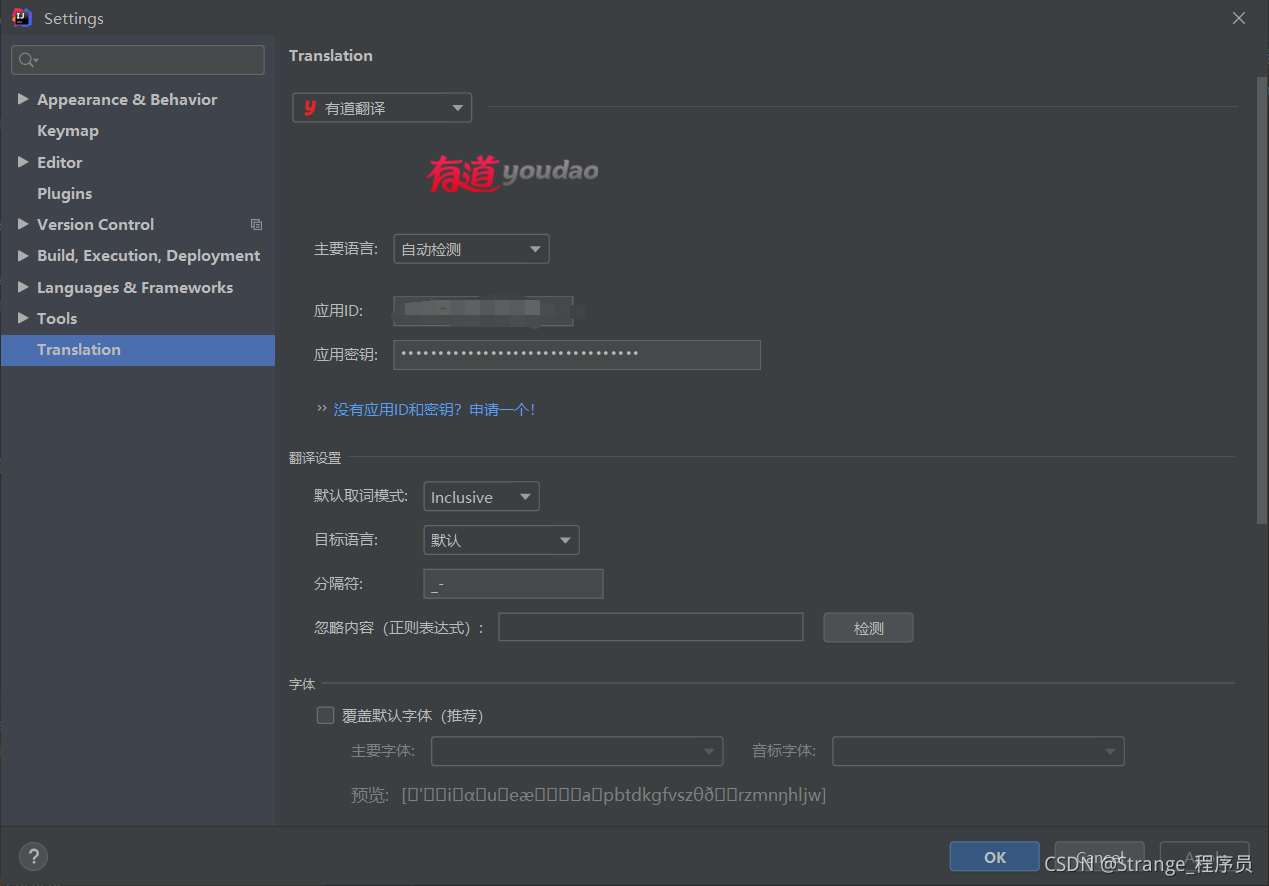Click the 应用密钥 password field
Image resolution: width=1269 pixels, height=886 pixels.
tap(577, 354)
